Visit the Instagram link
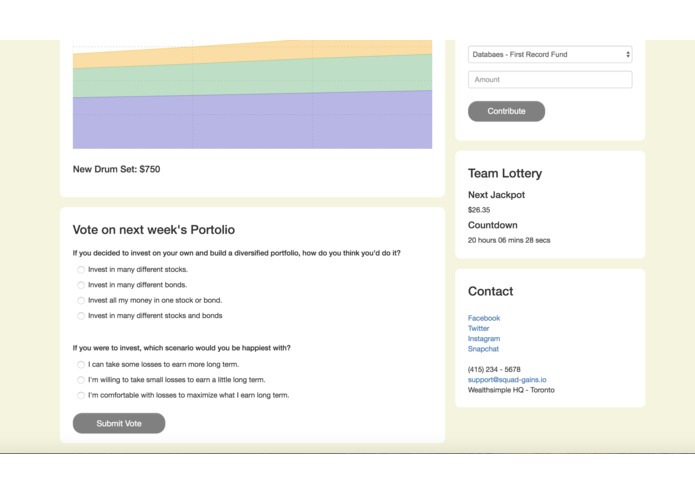Image resolution: width=695 pixels, height=494 pixels. [x=484, y=338]
